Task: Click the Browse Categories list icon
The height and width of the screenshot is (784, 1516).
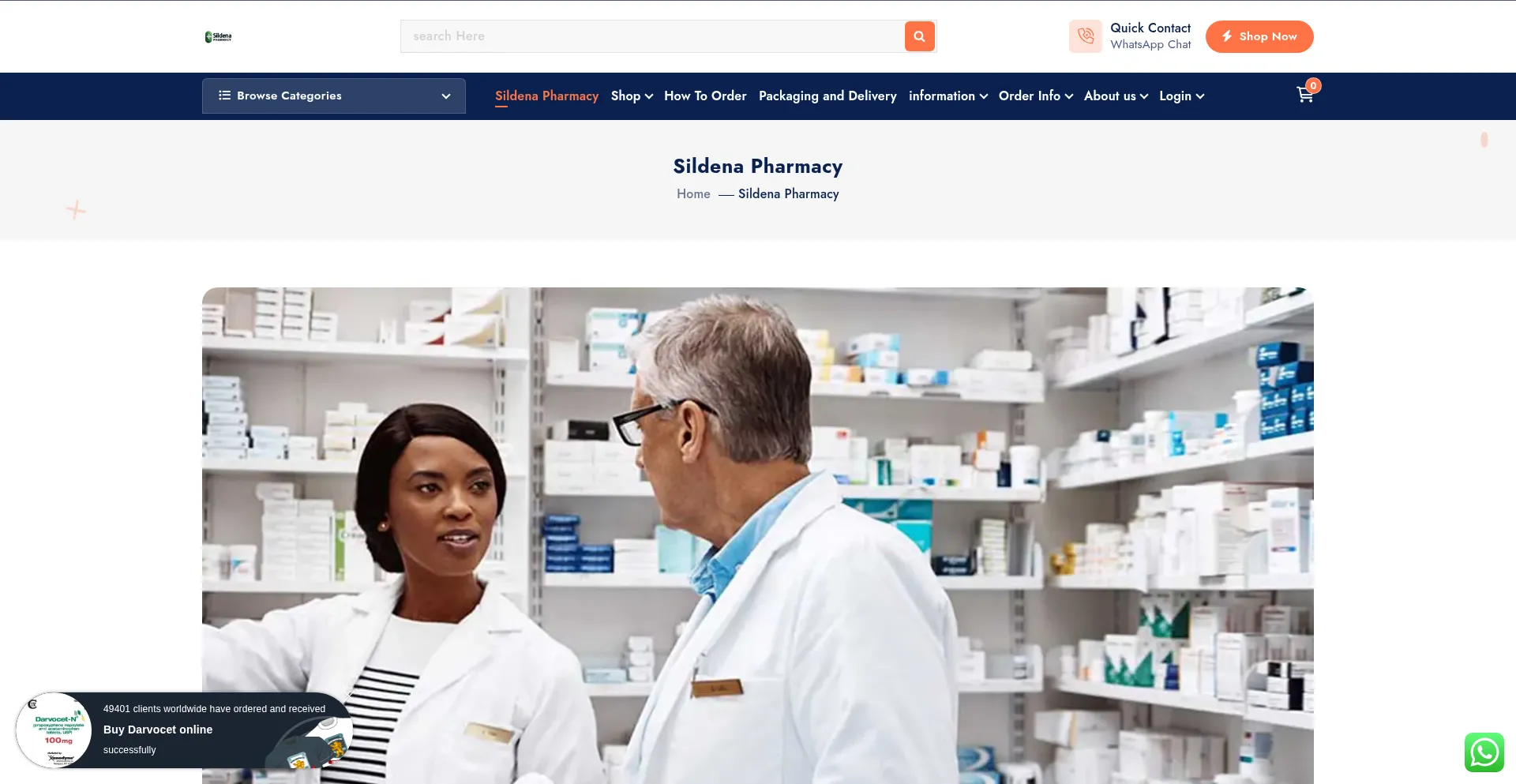Action: (x=224, y=96)
